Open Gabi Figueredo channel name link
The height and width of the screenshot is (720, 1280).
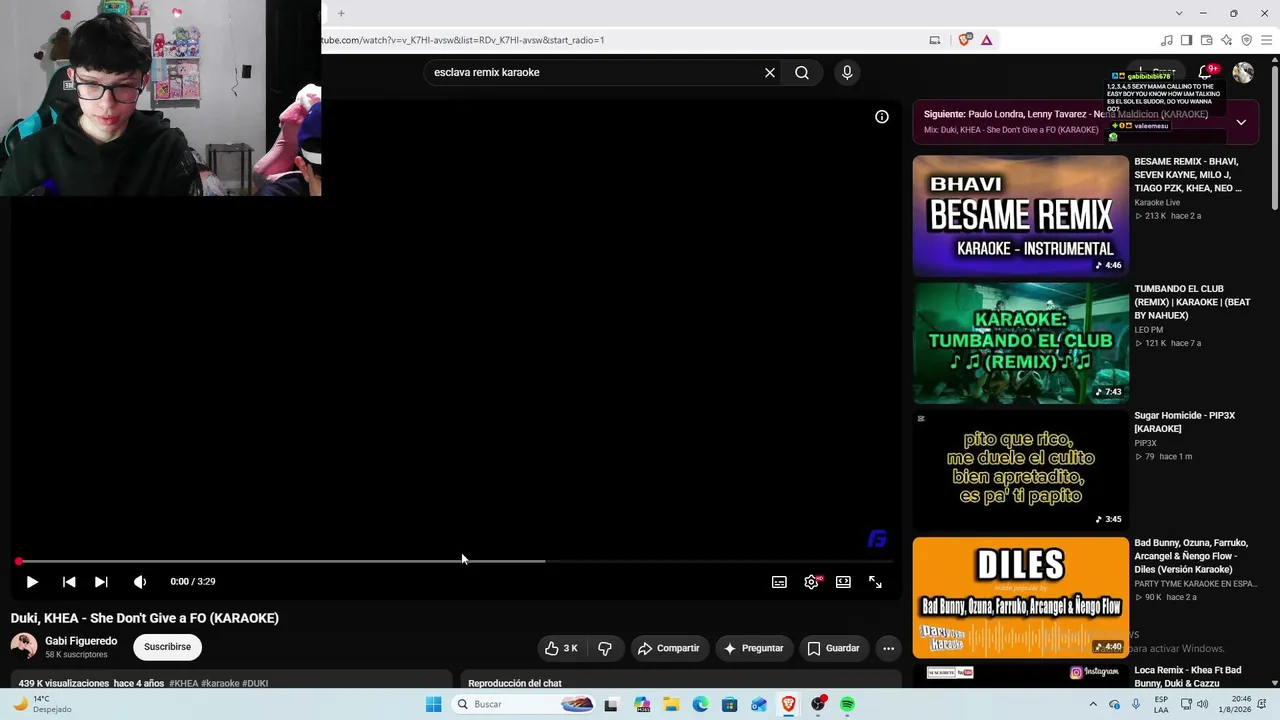pyautogui.click(x=81, y=641)
